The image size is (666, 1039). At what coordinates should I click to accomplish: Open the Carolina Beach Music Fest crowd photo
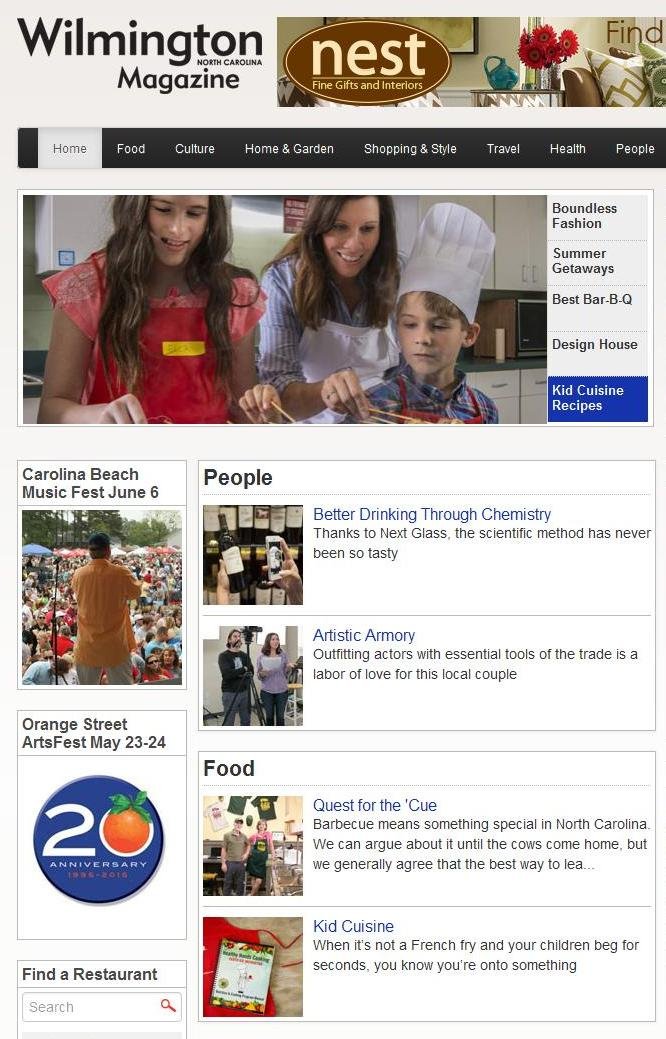(x=101, y=597)
